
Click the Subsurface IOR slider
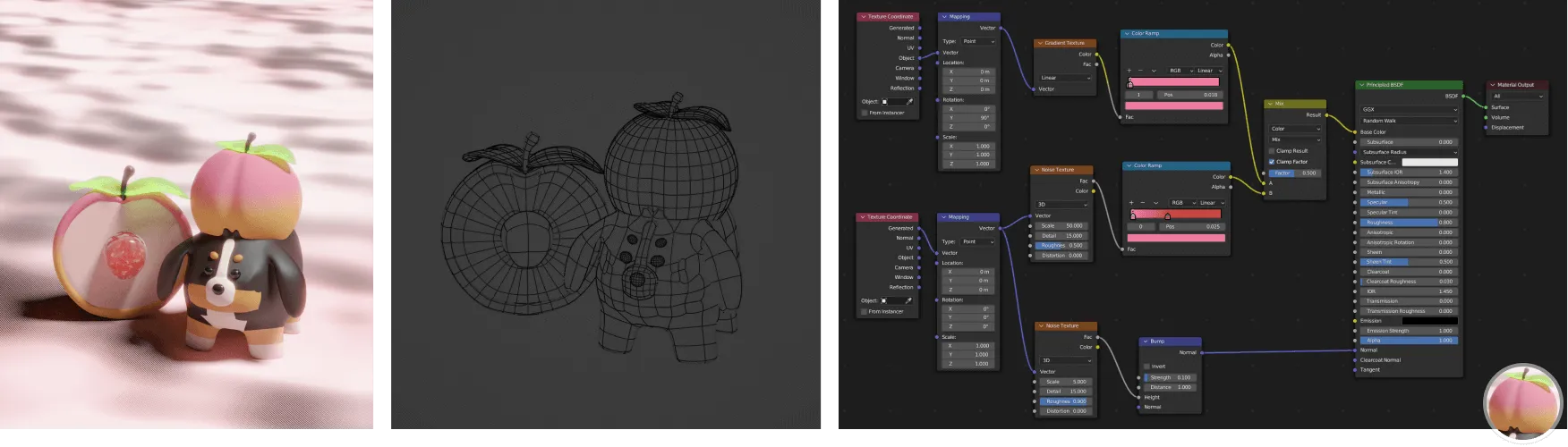(x=1409, y=173)
